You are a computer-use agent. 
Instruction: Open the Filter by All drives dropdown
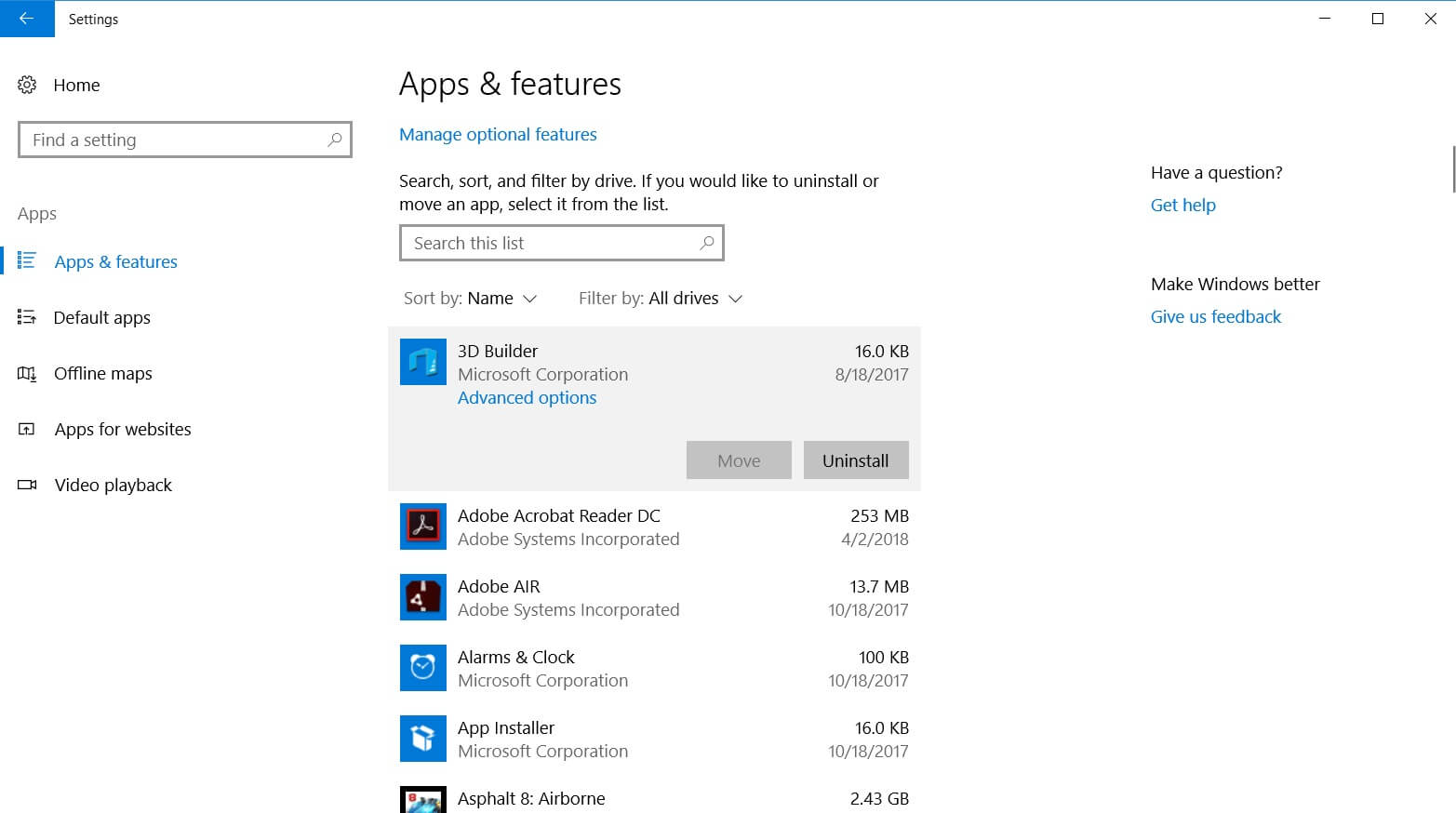(x=661, y=298)
